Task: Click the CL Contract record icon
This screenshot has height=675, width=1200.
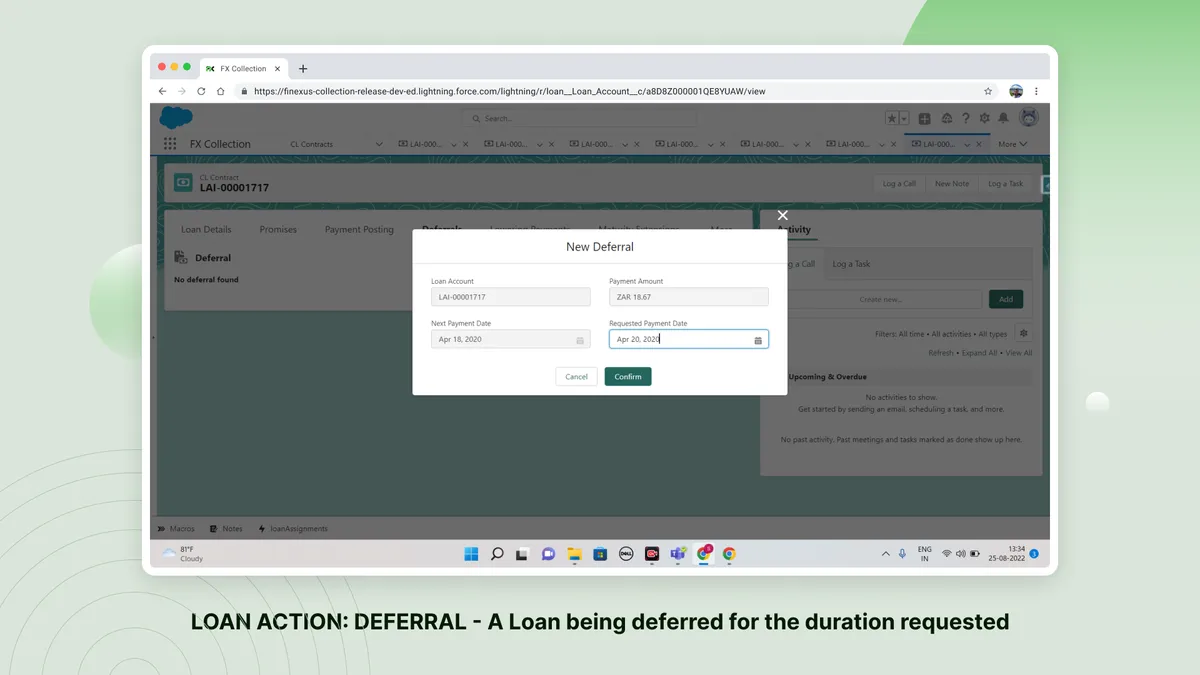Action: 183,182
